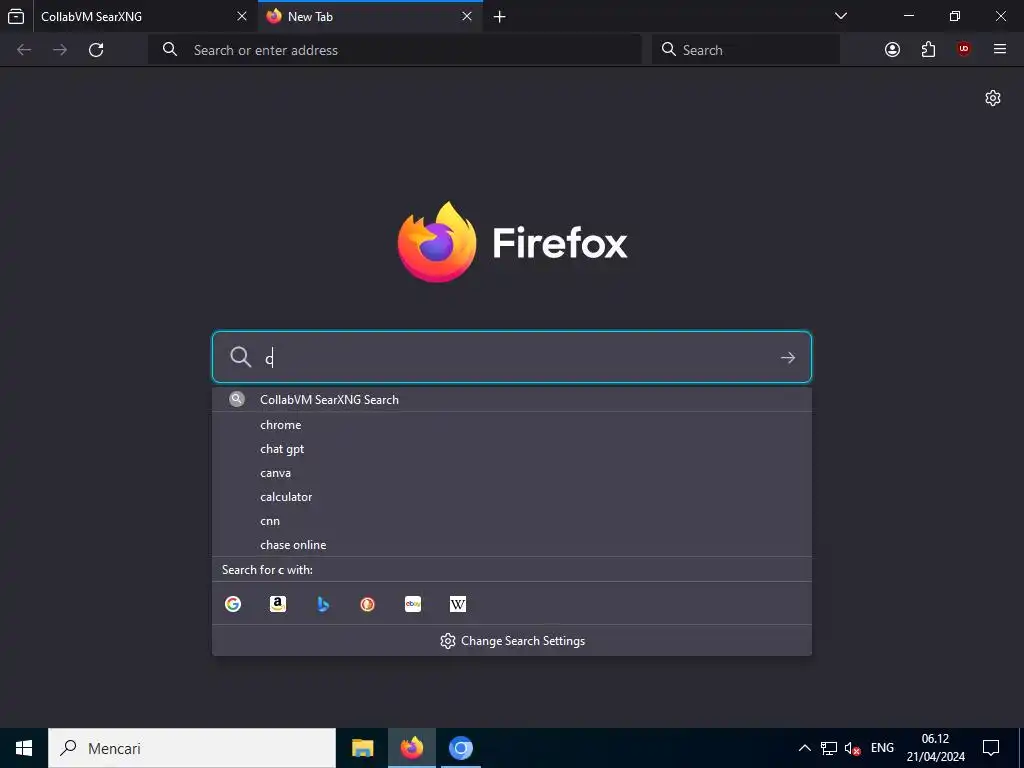Open Chromium browser from taskbar
1024x768 pixels.
coord(460,748)
